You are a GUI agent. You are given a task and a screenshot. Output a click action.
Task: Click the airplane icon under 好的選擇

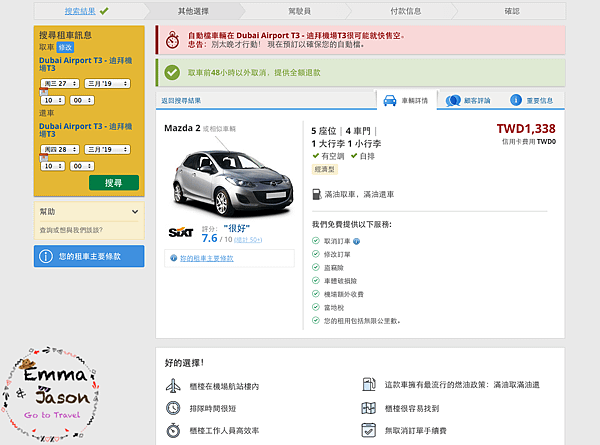coord(173,386)
